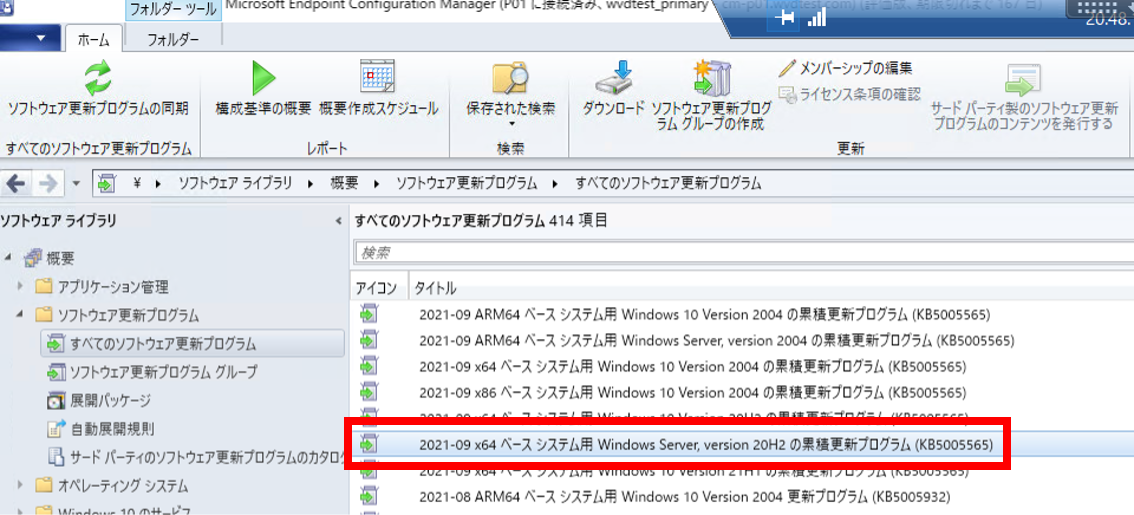Open the blue application menu dropdown
This screenshot has height=515, width=1134.
click(x=30, y=38)
